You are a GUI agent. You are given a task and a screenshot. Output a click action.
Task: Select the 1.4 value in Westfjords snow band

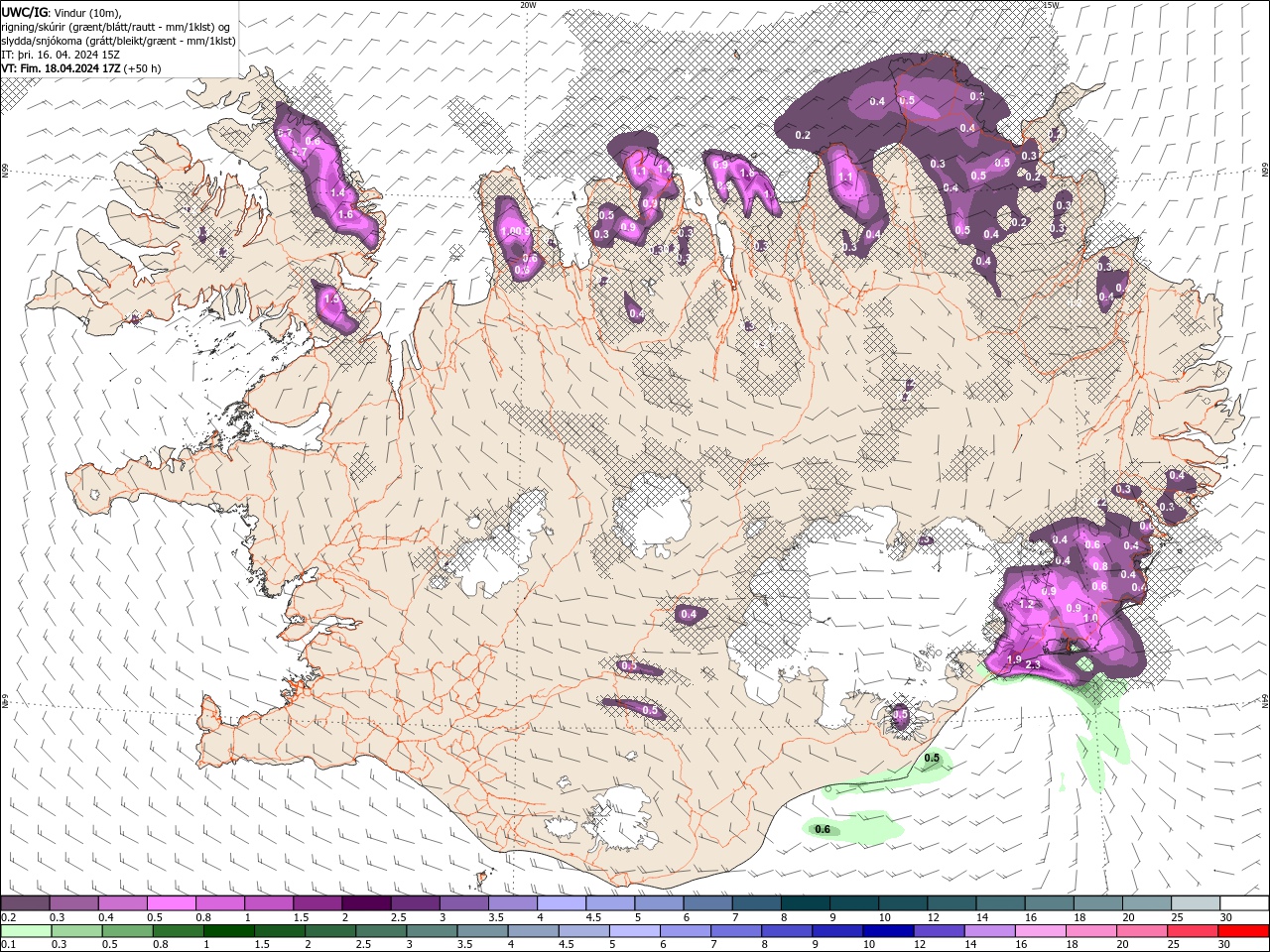point(337,192)
